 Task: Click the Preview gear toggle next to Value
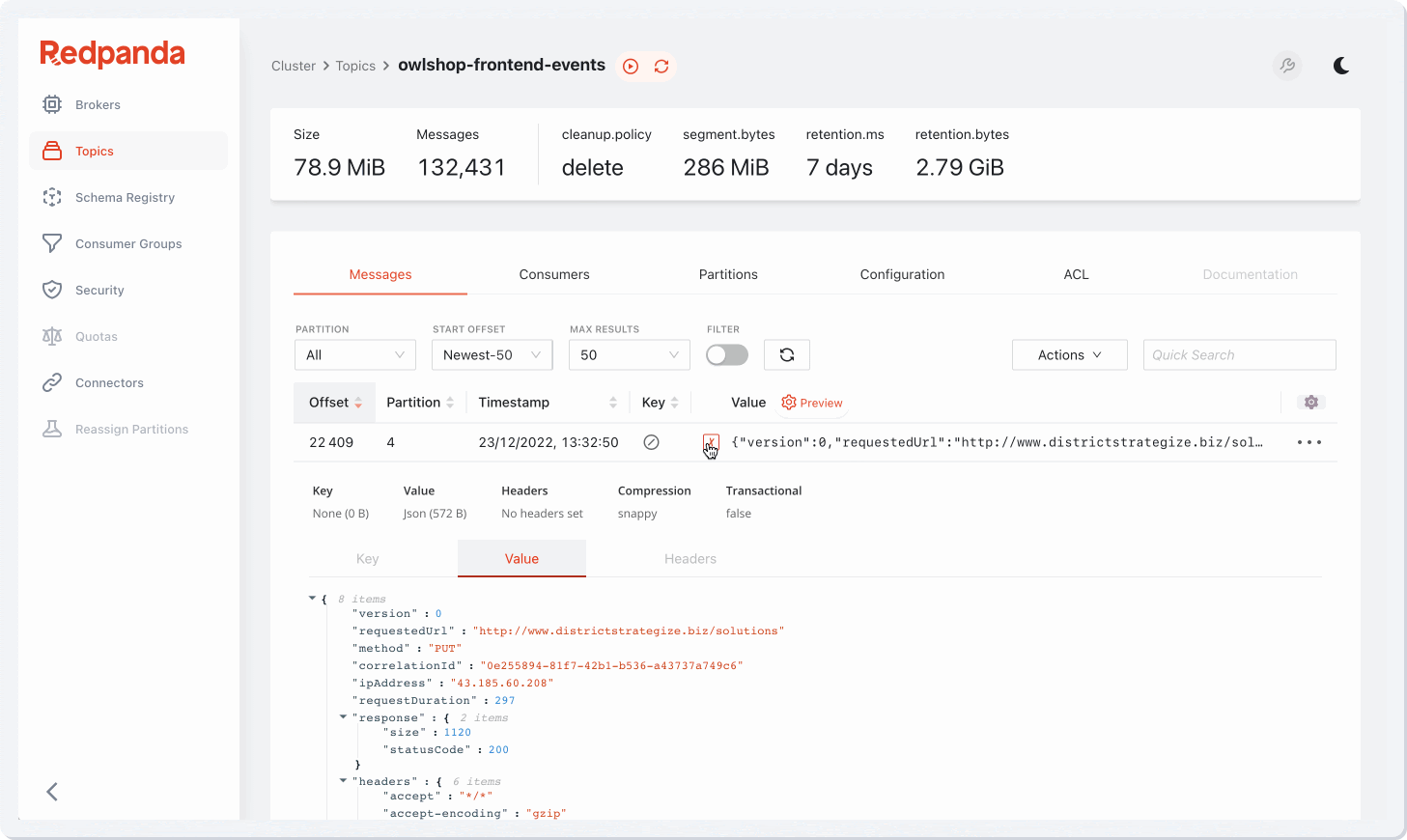[x=811, y=403]
